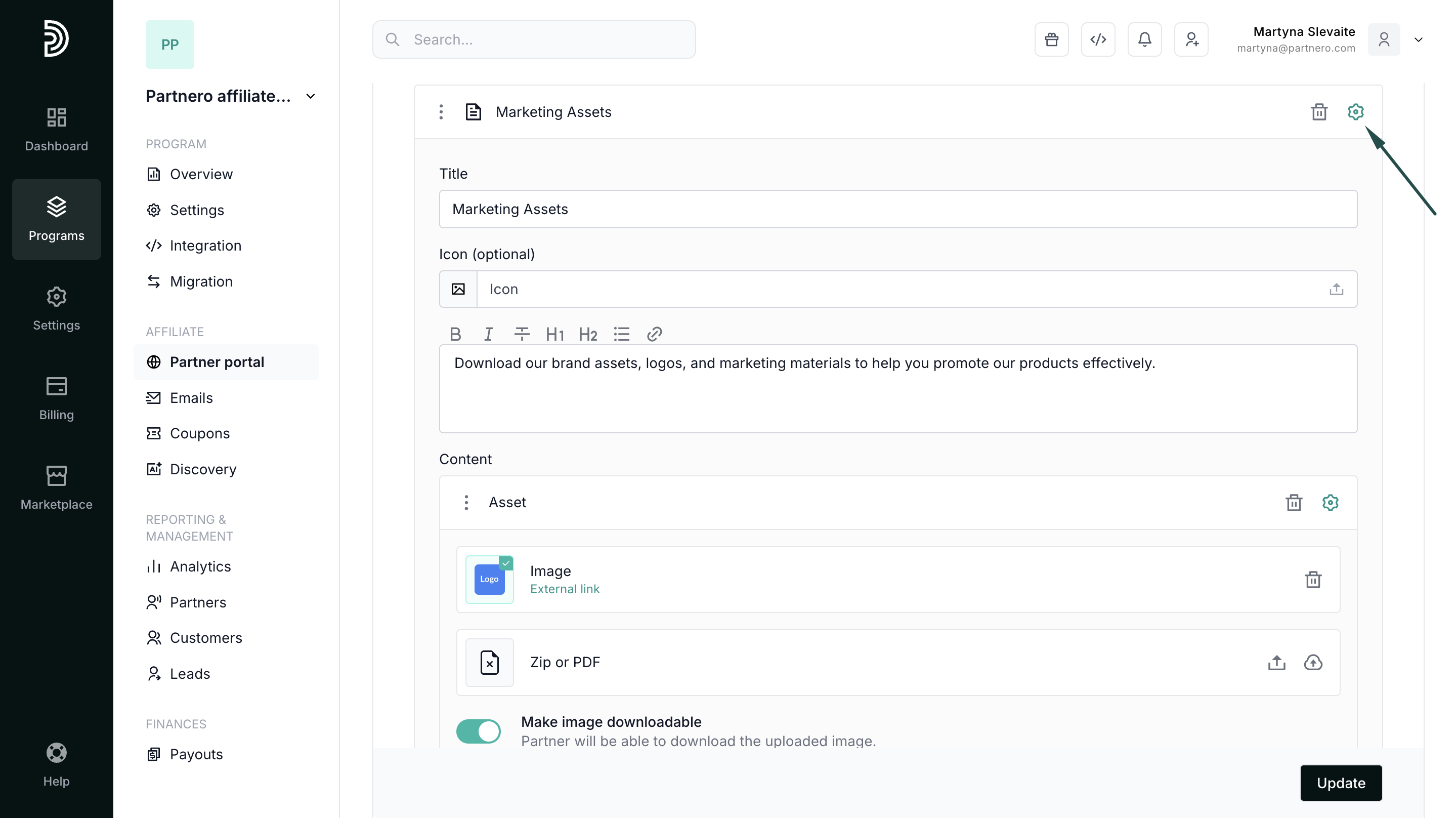Open the notifications bell
Image resolution: width=1456 pixels, height=818 pixels.
click(1144, 39)
